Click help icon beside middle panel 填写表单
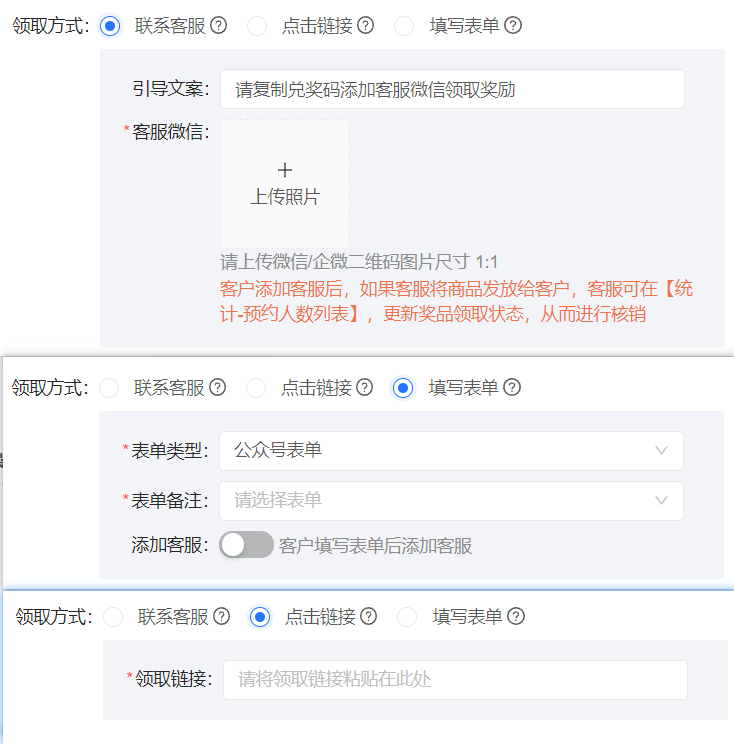Screen dimensions: 734x744 [512, 387]
